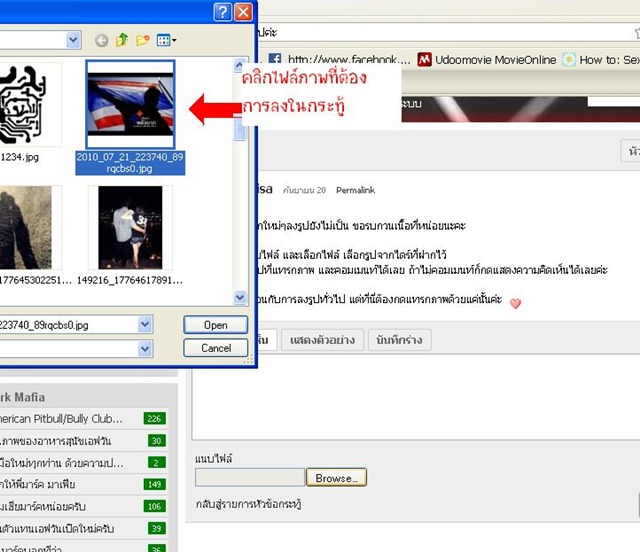Open the Facebook bookmark in browser
The height and width of the screenshot is (552, 640).
340,60
